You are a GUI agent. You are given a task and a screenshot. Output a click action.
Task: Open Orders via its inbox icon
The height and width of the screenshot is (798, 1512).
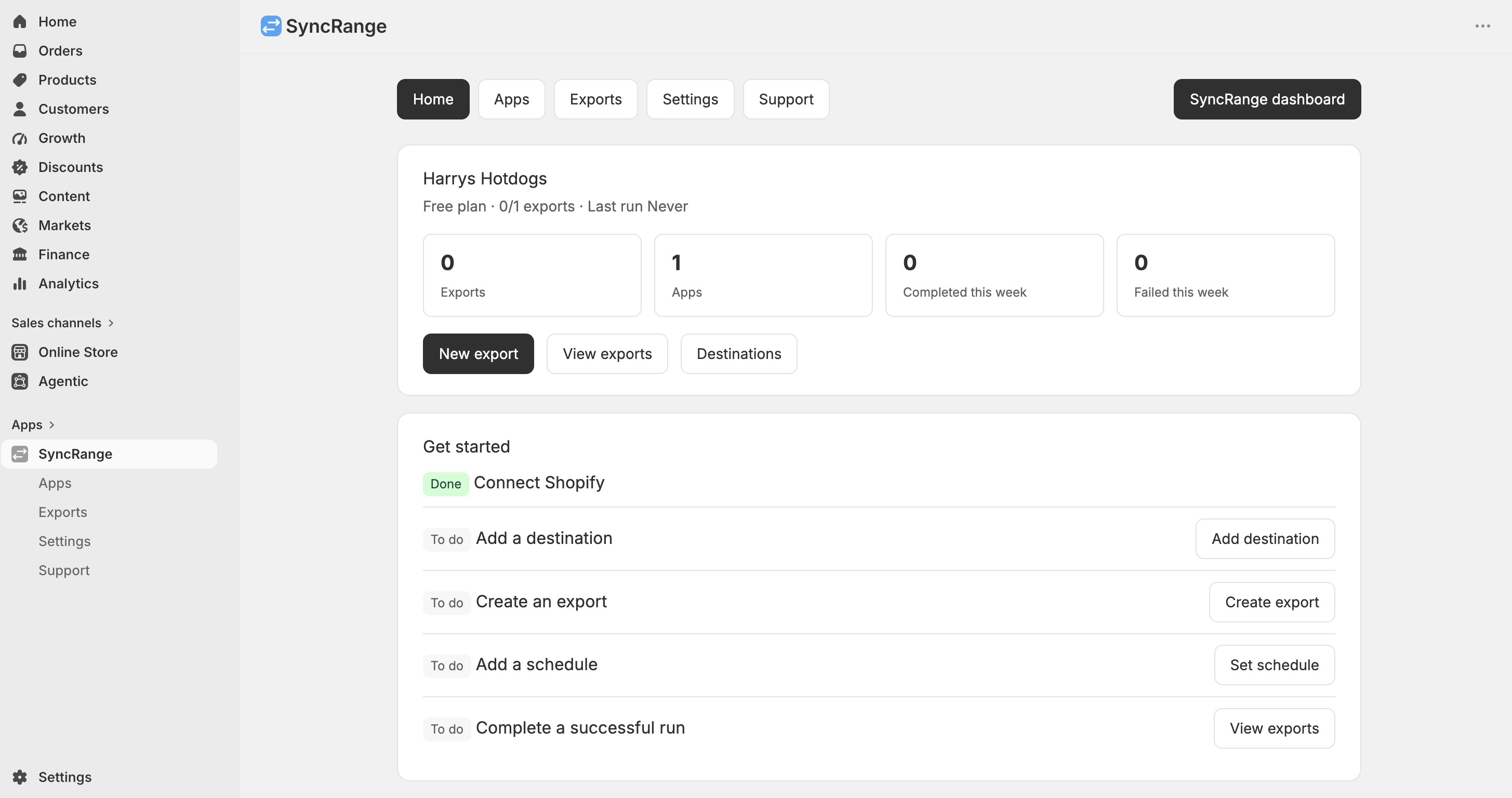click(20, 51)
